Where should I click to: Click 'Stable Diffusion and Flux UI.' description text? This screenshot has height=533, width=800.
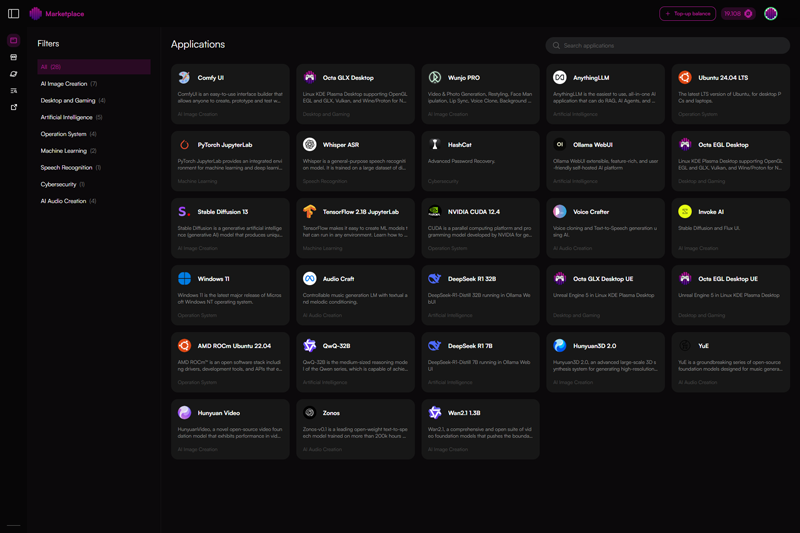[709, 228]
